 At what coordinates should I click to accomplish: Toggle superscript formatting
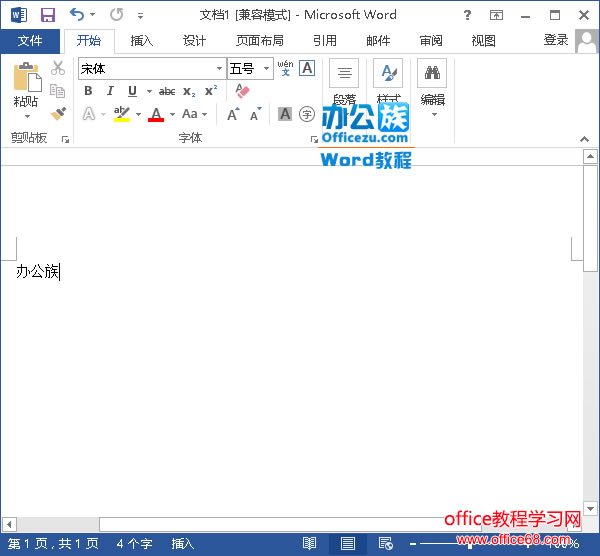click(211, 91)
